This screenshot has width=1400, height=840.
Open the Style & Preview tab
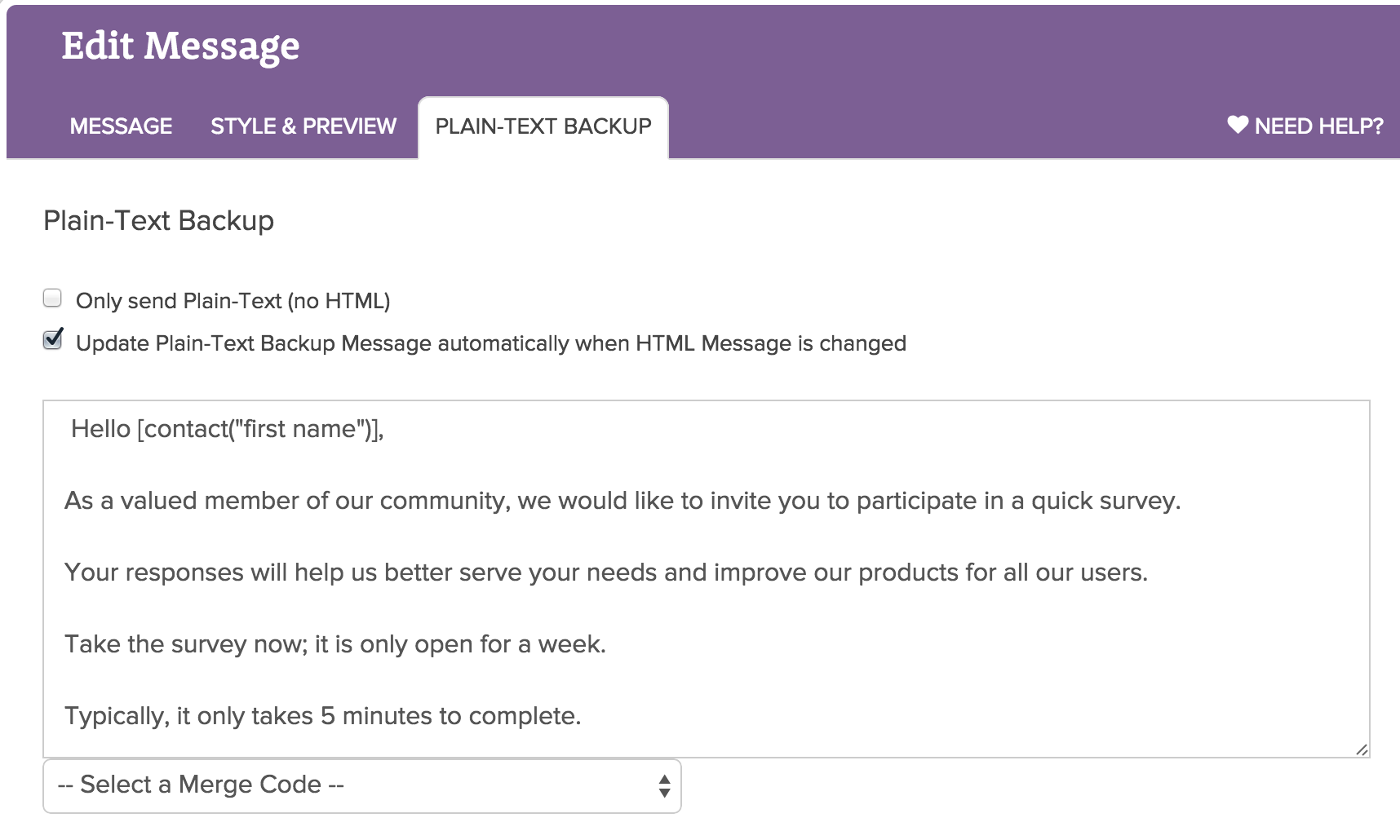[303, 126]
